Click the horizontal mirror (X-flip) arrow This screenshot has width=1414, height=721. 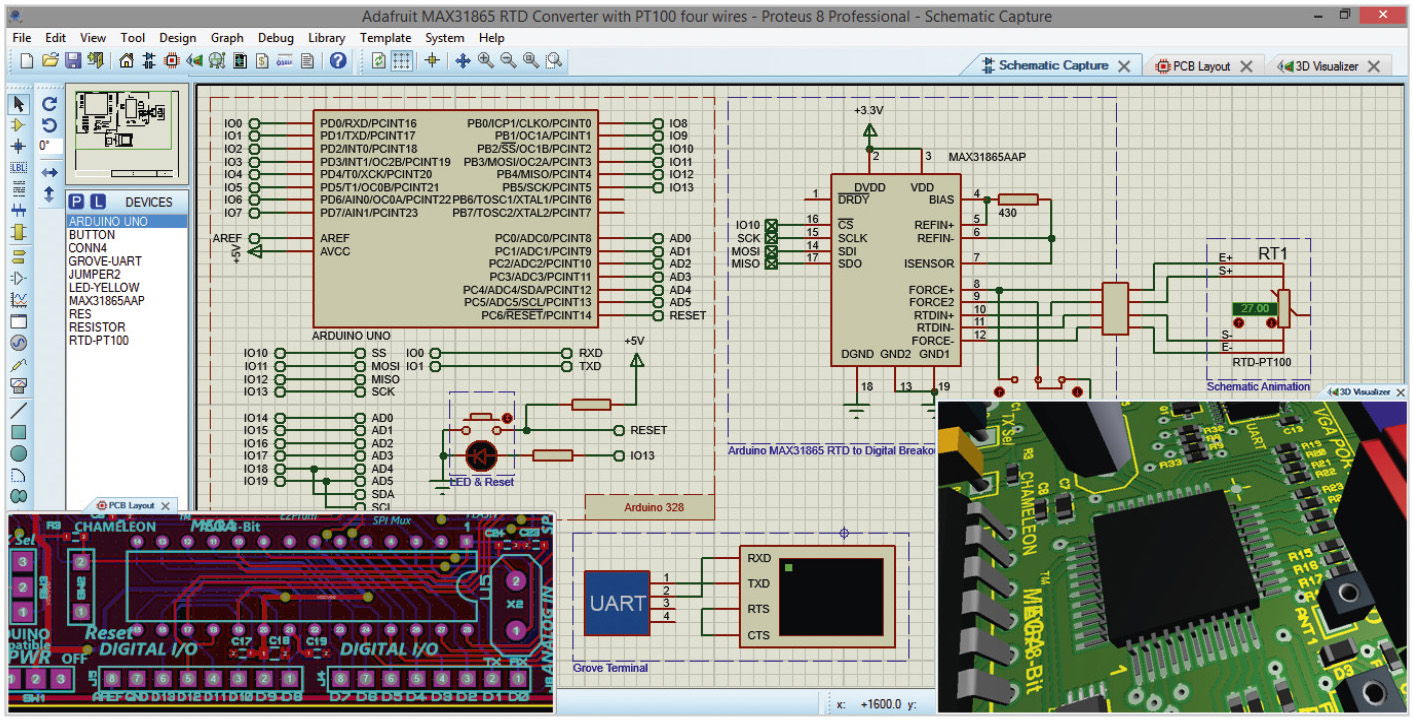[x=49, y=173]
